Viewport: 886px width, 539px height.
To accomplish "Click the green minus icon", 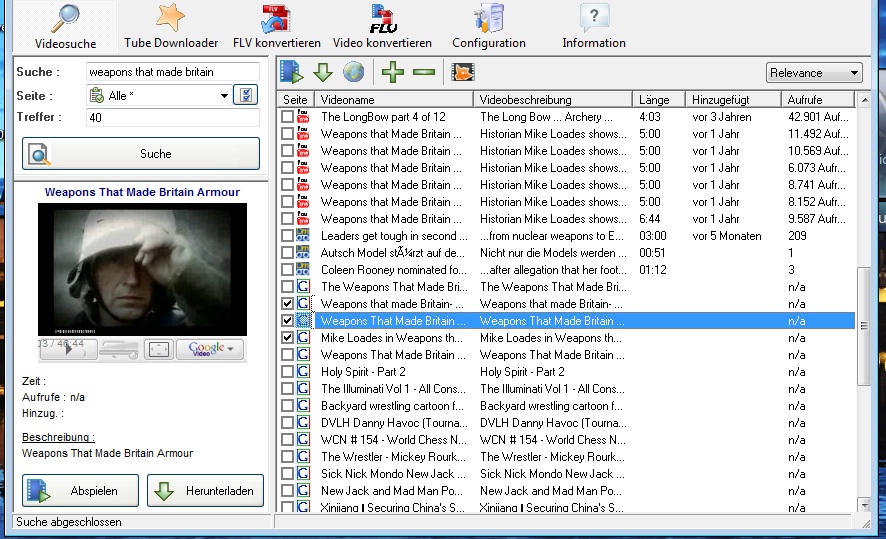I will tap(424, 72).
